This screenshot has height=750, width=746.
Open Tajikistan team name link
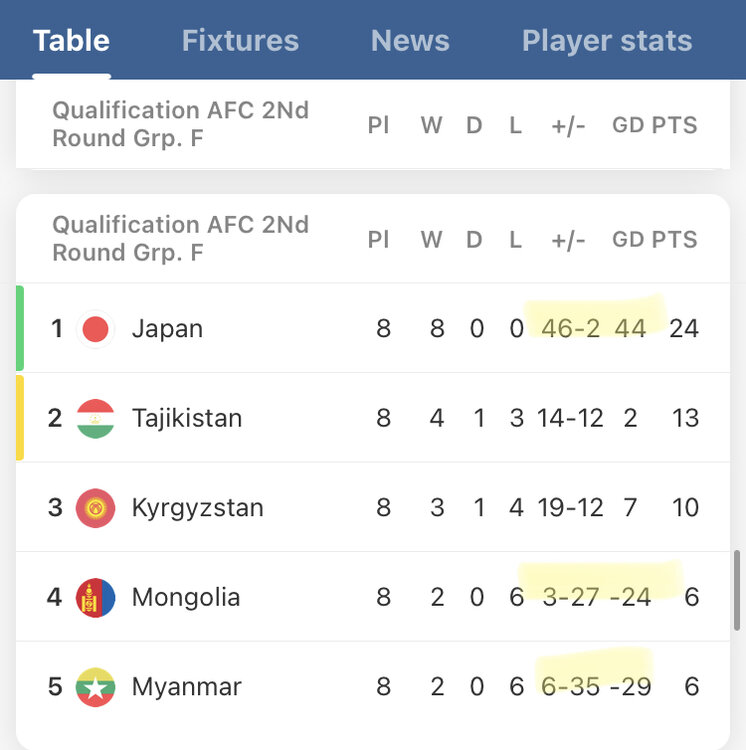[x=187, y=418]
